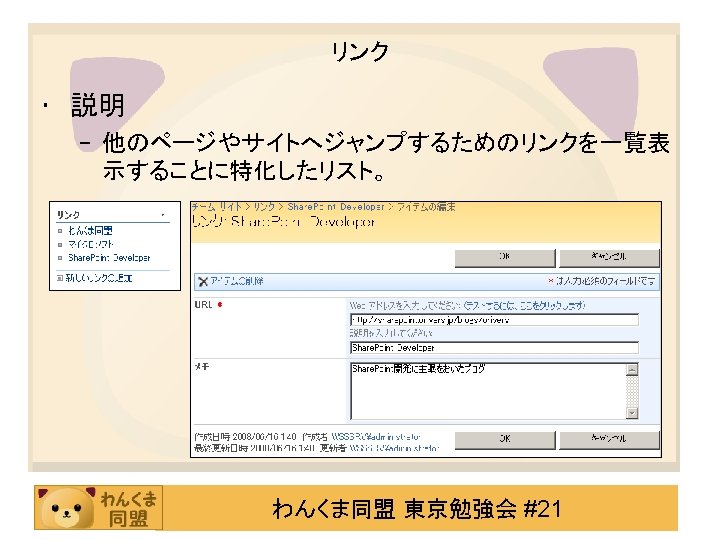
Task: Click the 説明 heading text
Action: coord(98,105)
